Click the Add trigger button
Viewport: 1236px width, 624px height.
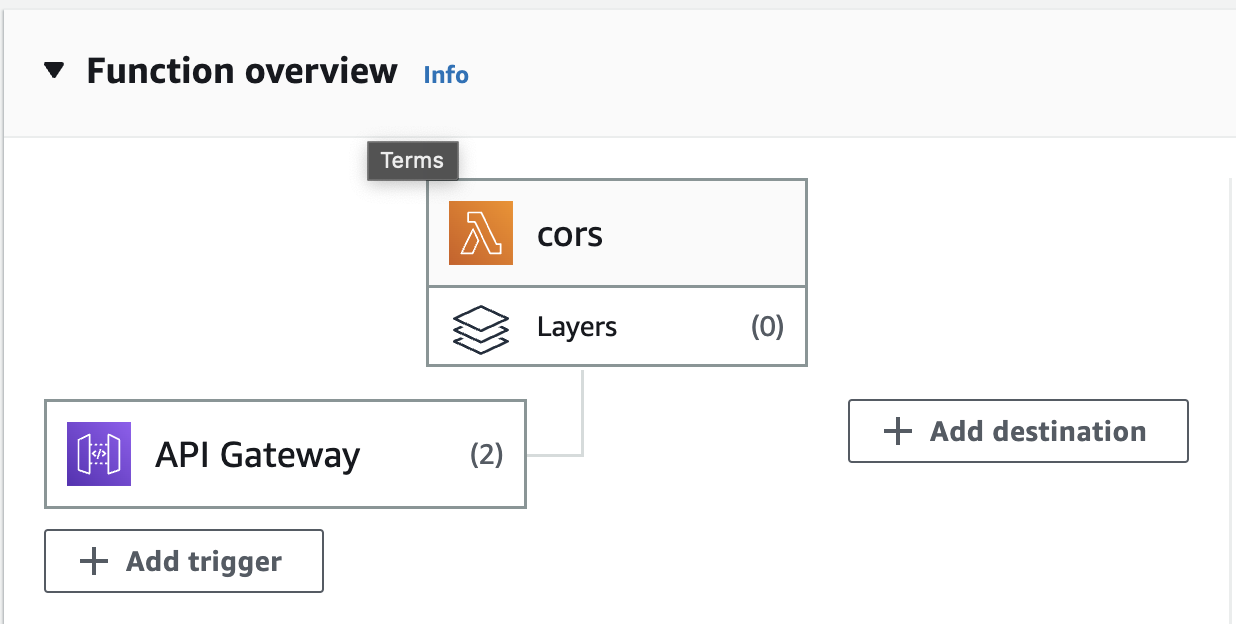(x=184, y=561)
